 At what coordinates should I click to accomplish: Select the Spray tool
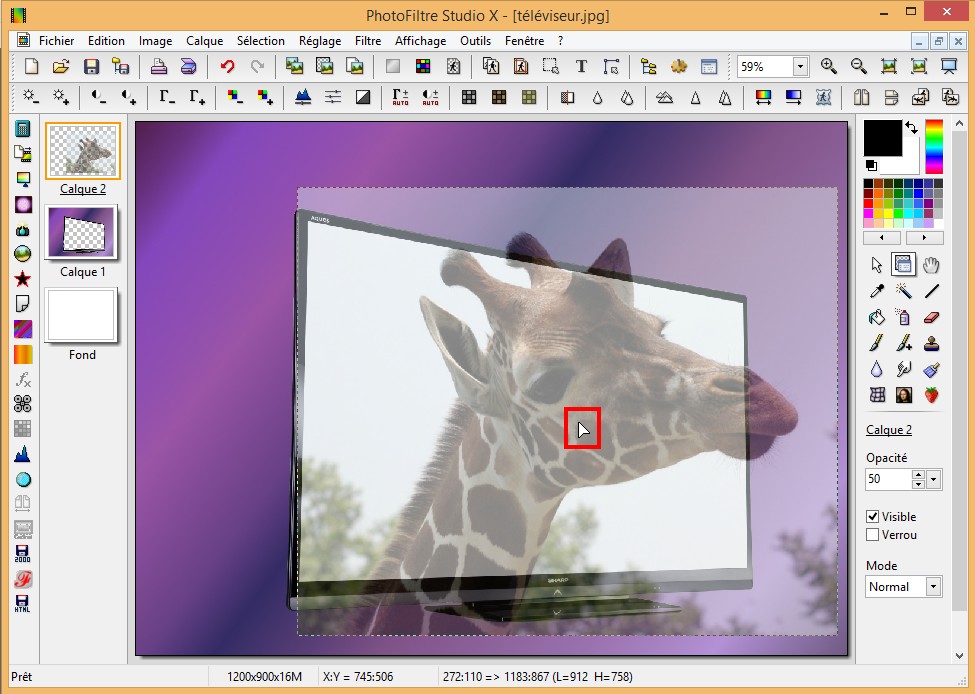point(903,317)
